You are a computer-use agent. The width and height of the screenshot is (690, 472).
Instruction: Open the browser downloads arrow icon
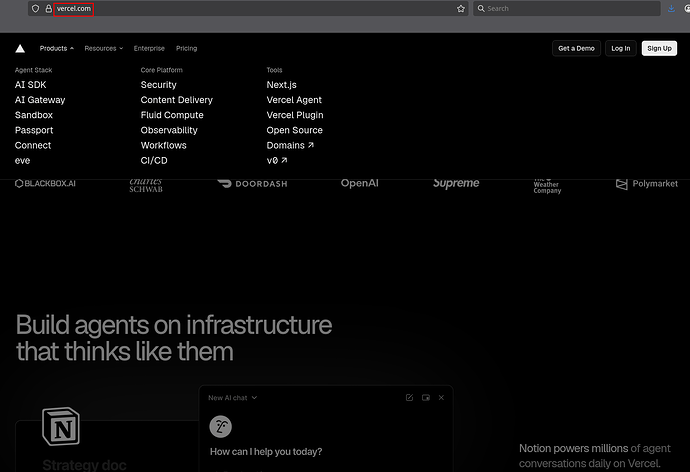click(671, 8)
